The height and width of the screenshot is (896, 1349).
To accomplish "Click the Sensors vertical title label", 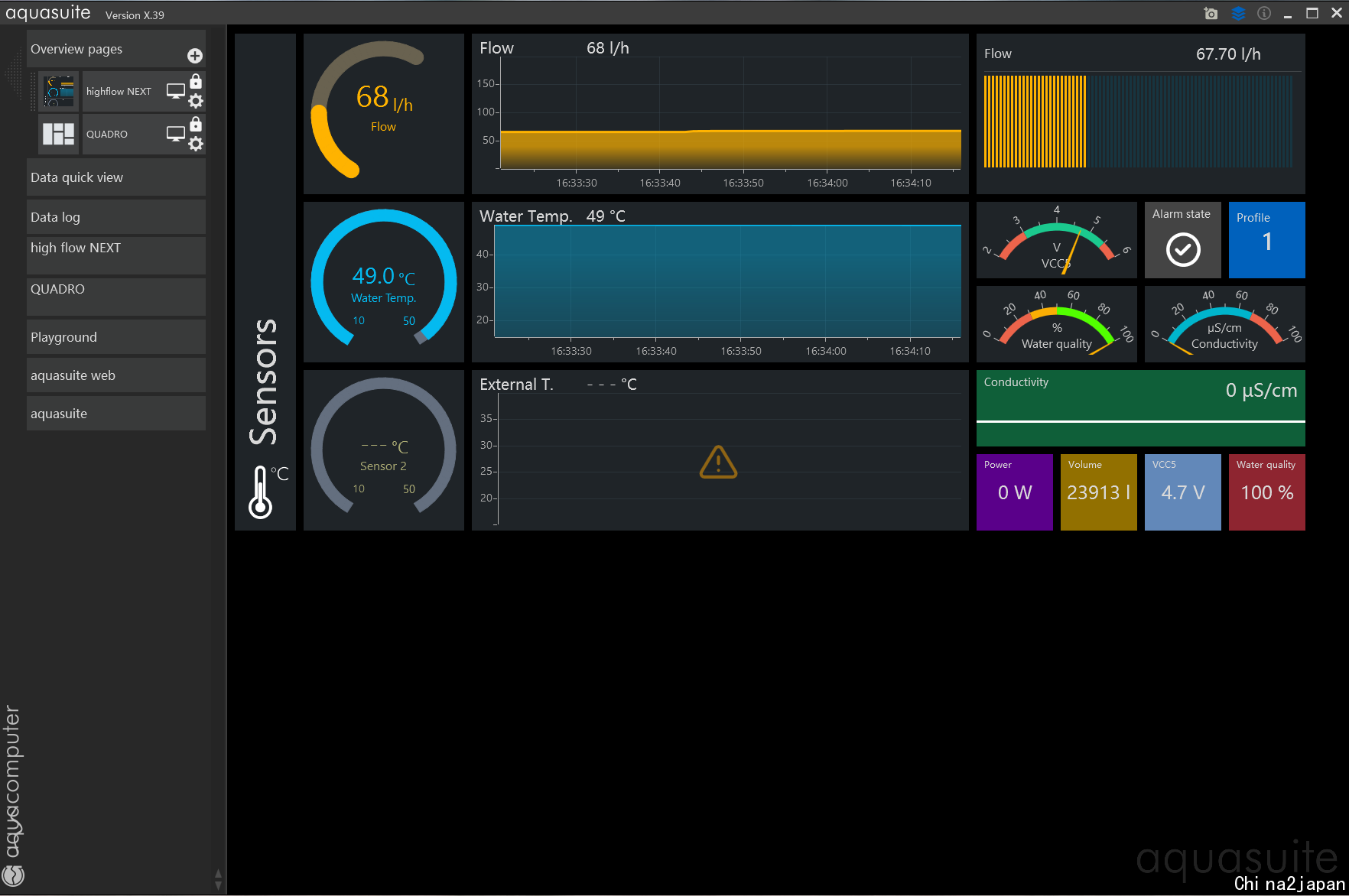I will (264, 381).
